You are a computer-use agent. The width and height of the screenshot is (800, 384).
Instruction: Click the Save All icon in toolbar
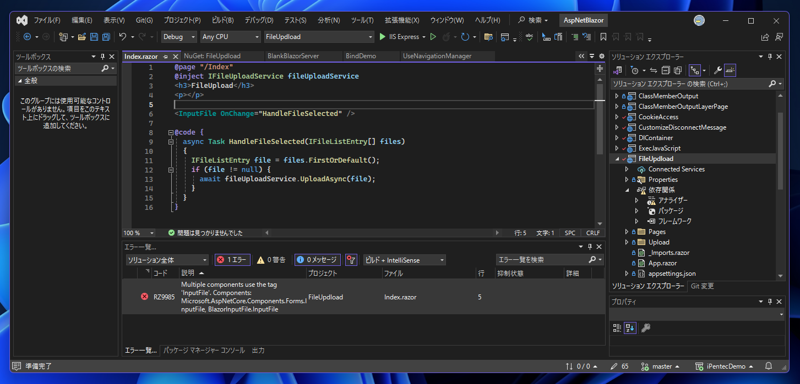(106, 37)
